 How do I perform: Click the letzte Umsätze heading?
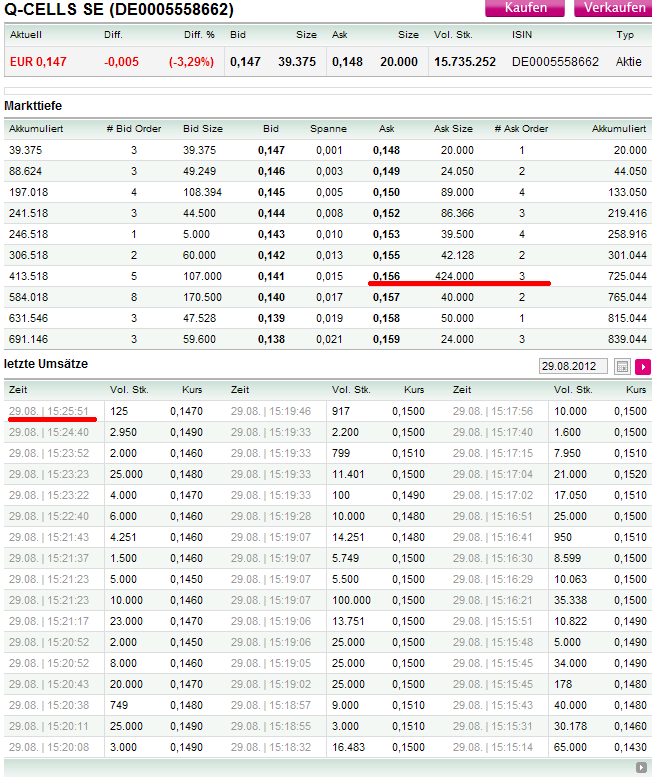click(x=46, y=364)
